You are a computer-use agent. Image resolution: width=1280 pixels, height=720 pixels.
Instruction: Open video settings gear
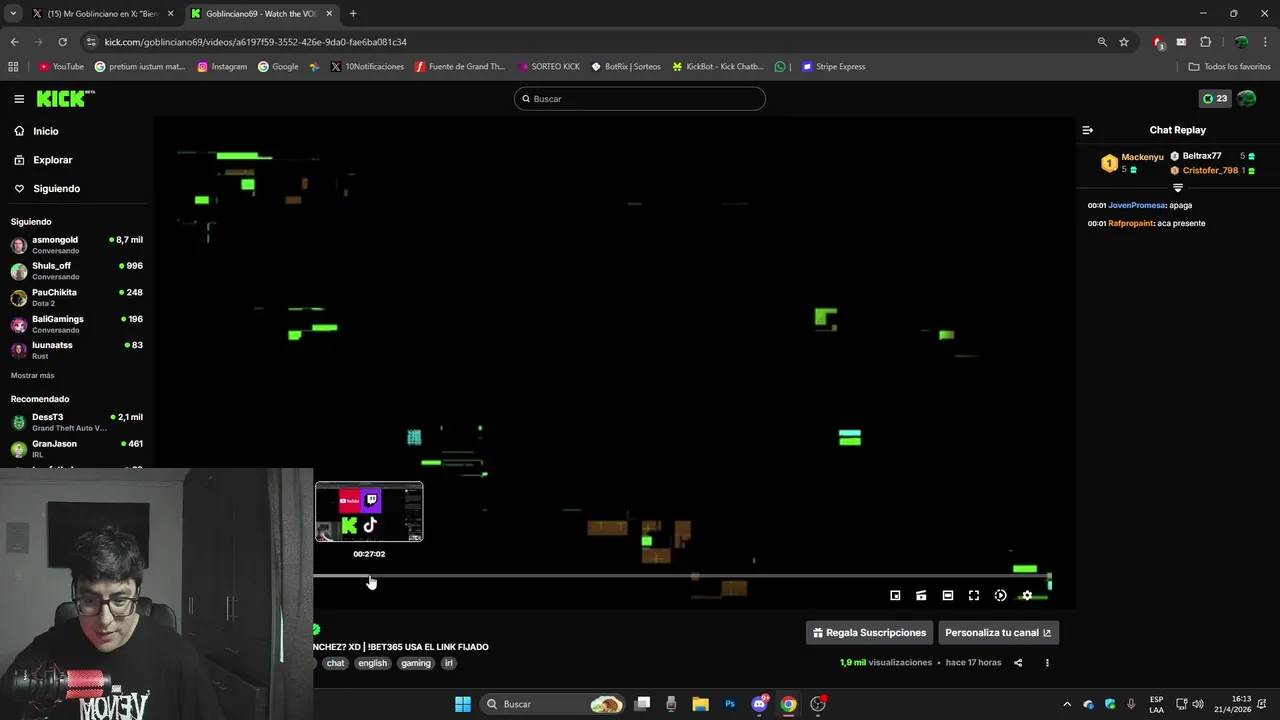click(x=1027, y=595)
